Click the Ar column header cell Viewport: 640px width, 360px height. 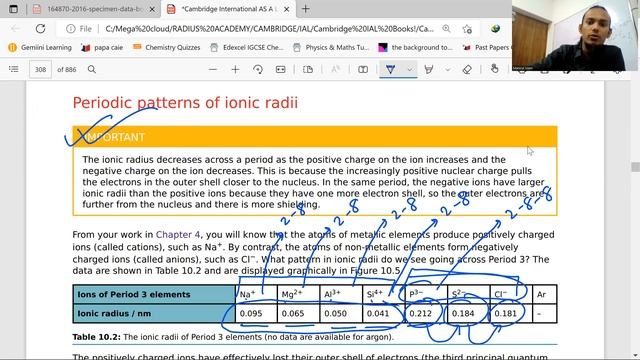[544, 294]
